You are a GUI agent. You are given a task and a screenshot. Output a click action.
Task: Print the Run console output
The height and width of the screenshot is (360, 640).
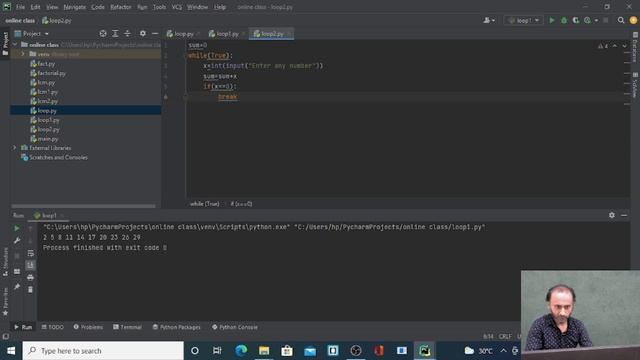[x=31, y=278]
